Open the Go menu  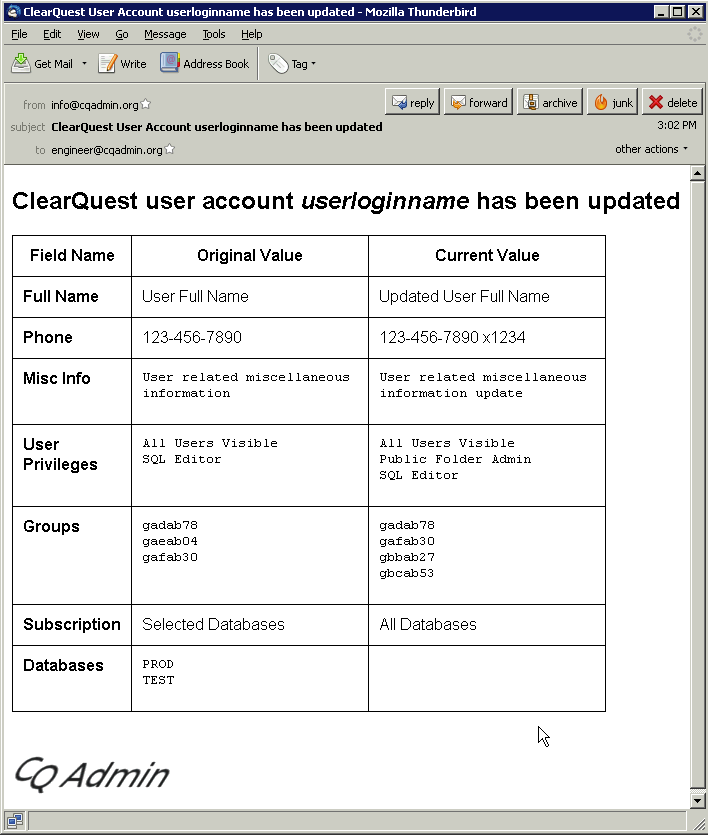(x=122, y=34)
